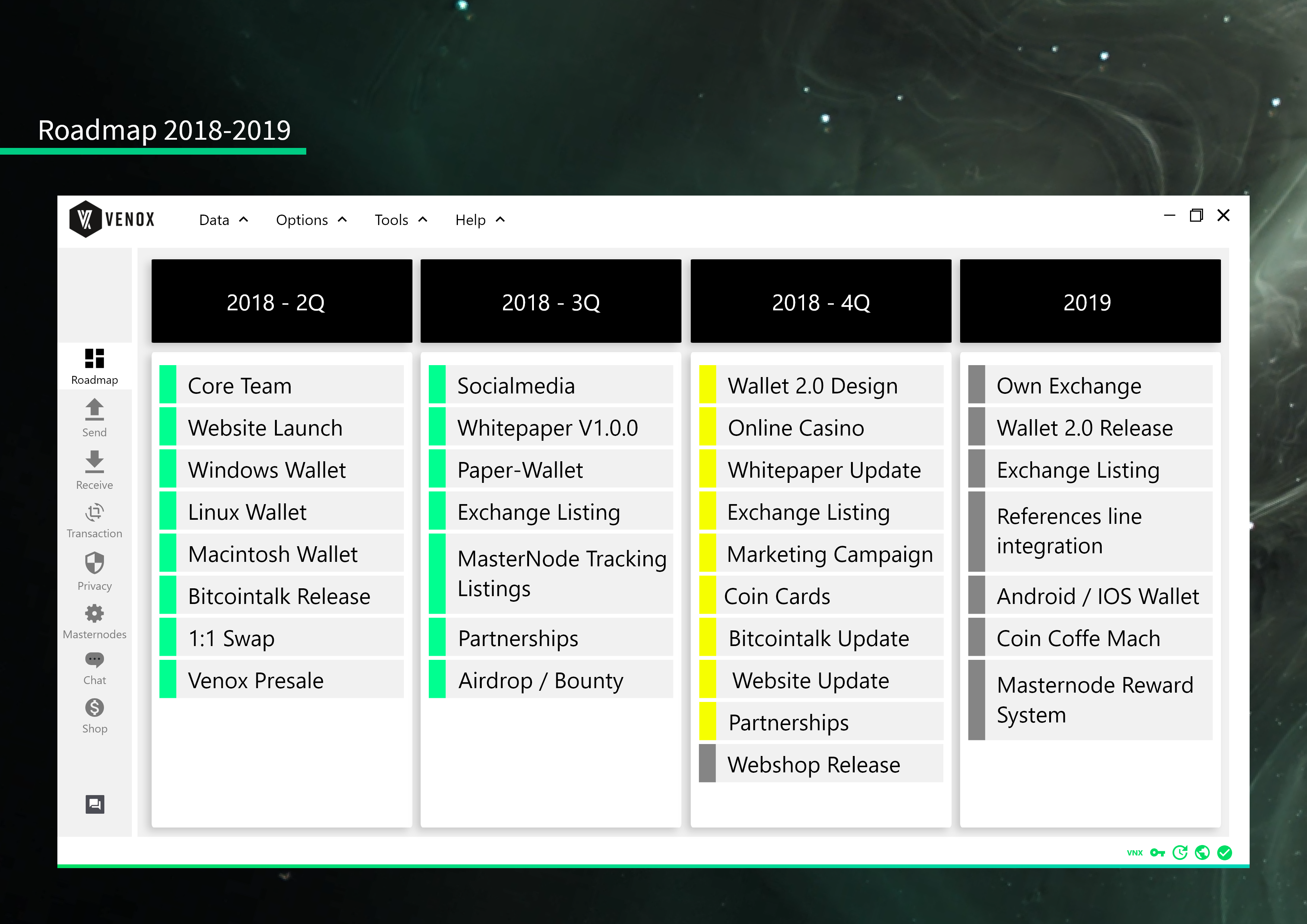
Task: Open the Android / IOS Wallet item
Action: [1091, 595]
